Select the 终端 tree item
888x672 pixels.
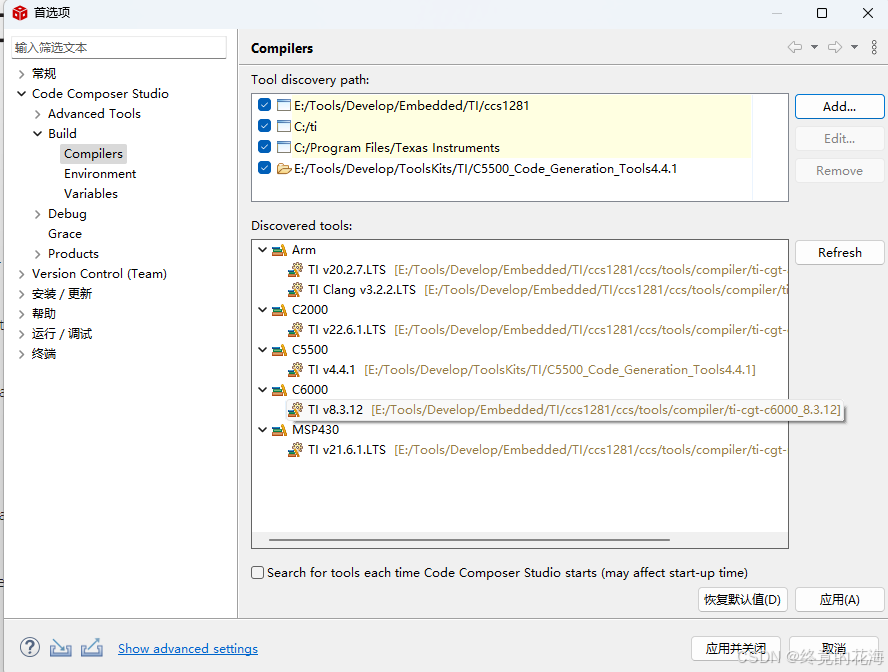(44, 354)
